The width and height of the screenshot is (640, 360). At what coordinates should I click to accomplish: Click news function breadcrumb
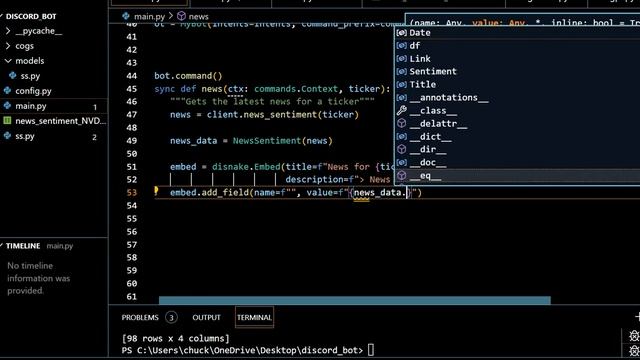point(199,16)
